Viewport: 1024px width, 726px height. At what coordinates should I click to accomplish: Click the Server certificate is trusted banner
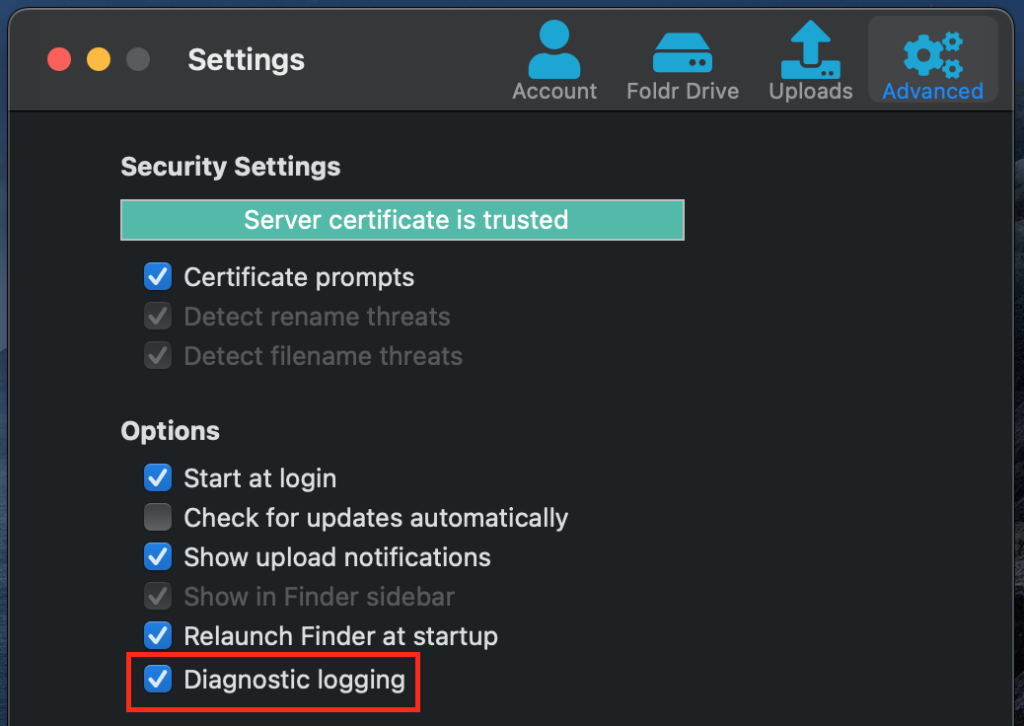402,219
